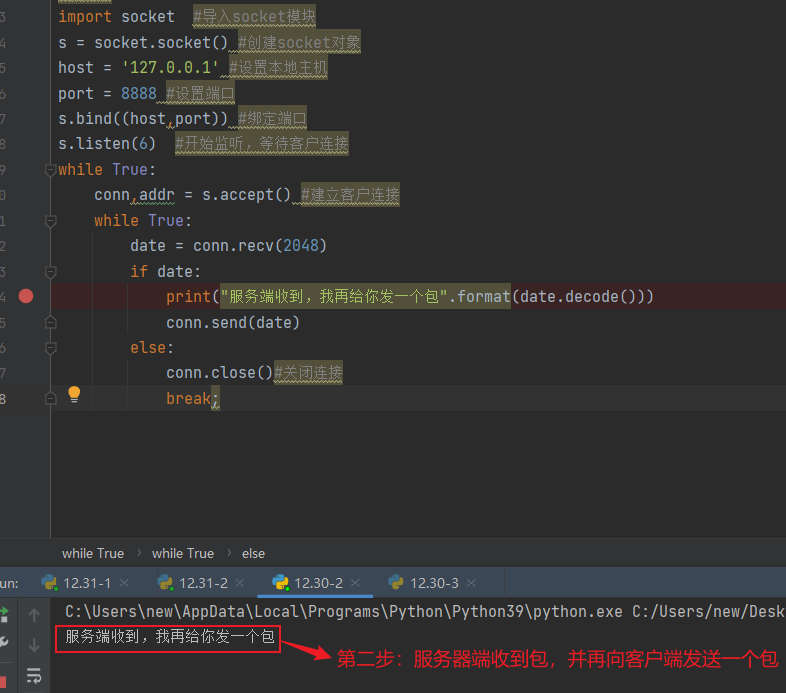Screen dimensions: 786x693
Task: Toggle the red breakpoint on the print line
Action: (x=26, y=296)
